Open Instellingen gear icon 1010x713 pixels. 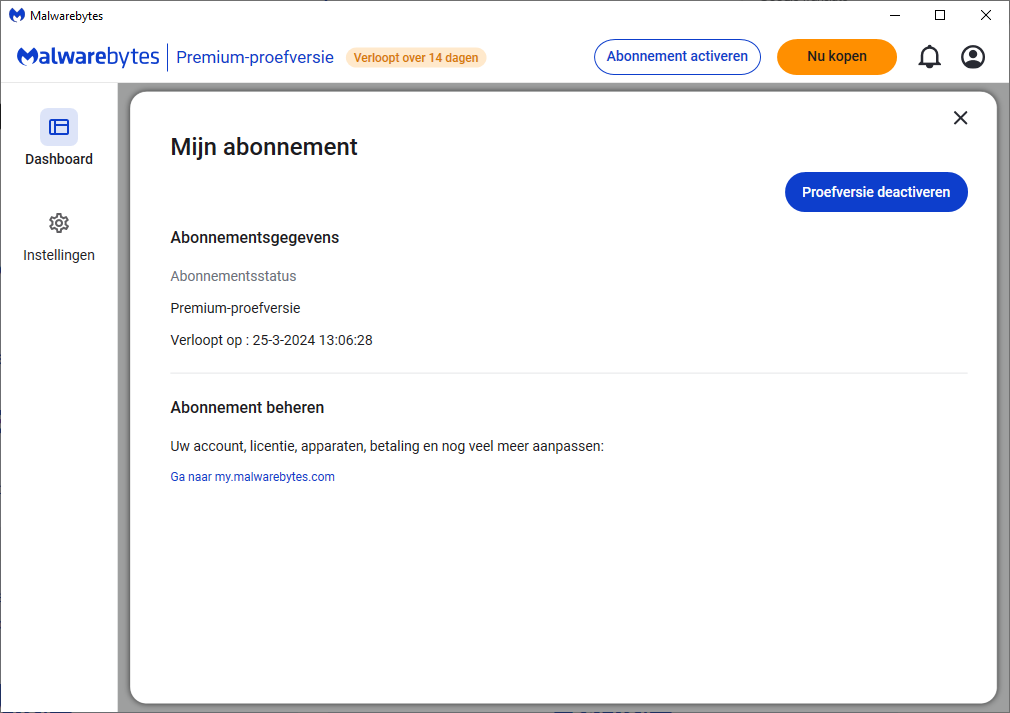point(59,223)
